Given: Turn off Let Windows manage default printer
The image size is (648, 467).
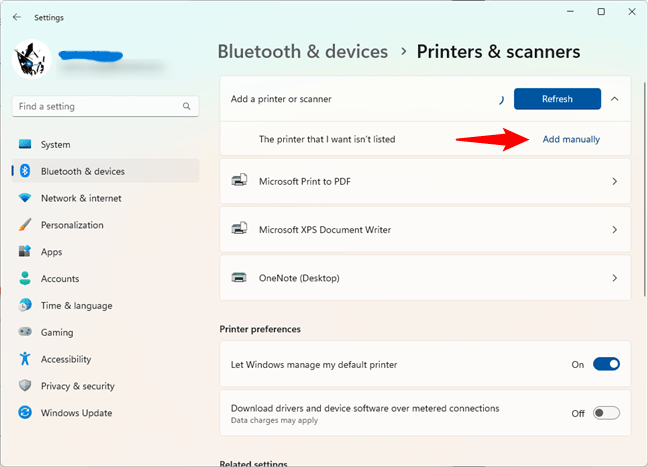Looking at the screenshot, I should [x=606, y=364].
